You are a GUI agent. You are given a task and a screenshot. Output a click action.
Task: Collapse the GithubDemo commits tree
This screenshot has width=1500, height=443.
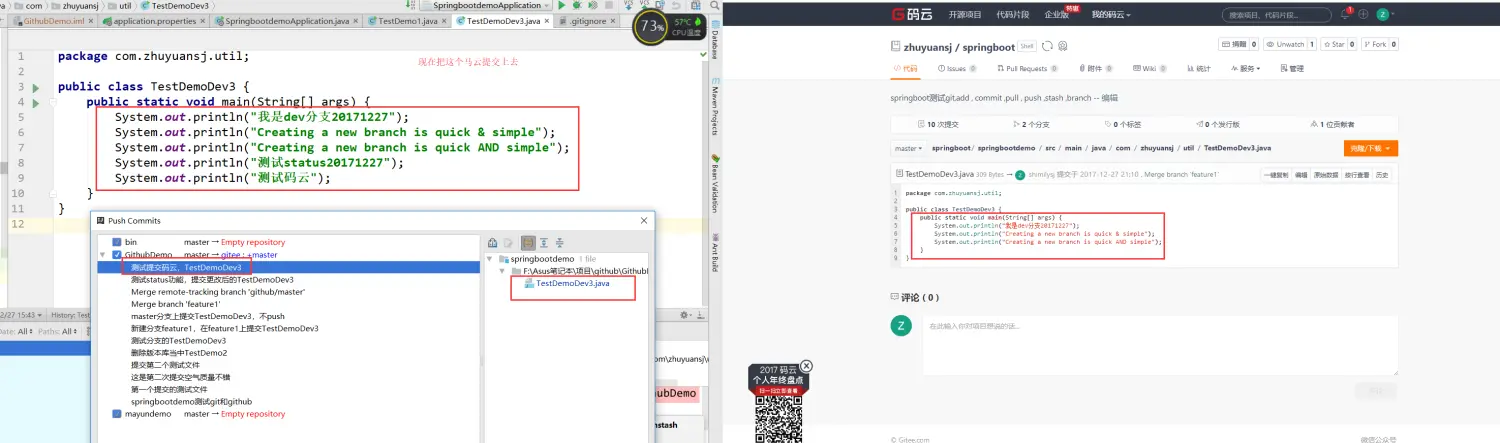(x=104, y=255)
